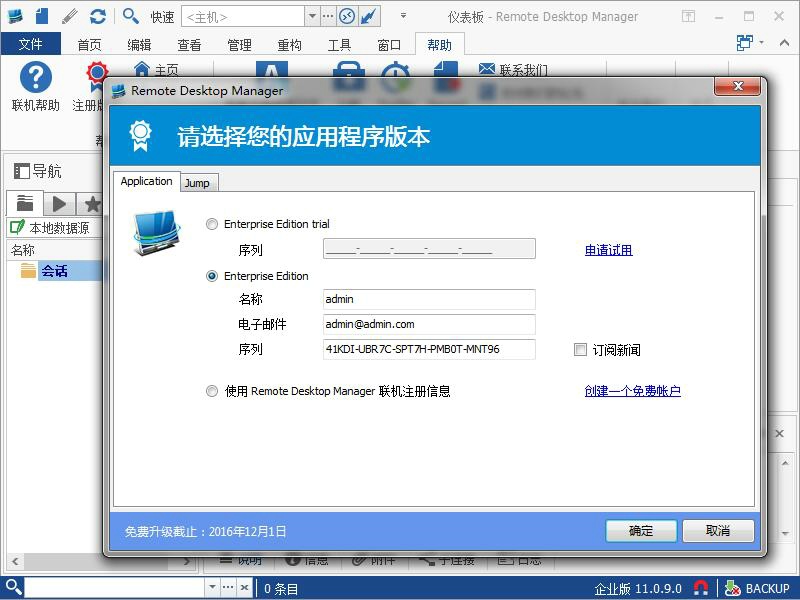Screen dimensions: 800x600
Task: Click the 主页 home icon in ribbon
Action: [x=141, y=68]
